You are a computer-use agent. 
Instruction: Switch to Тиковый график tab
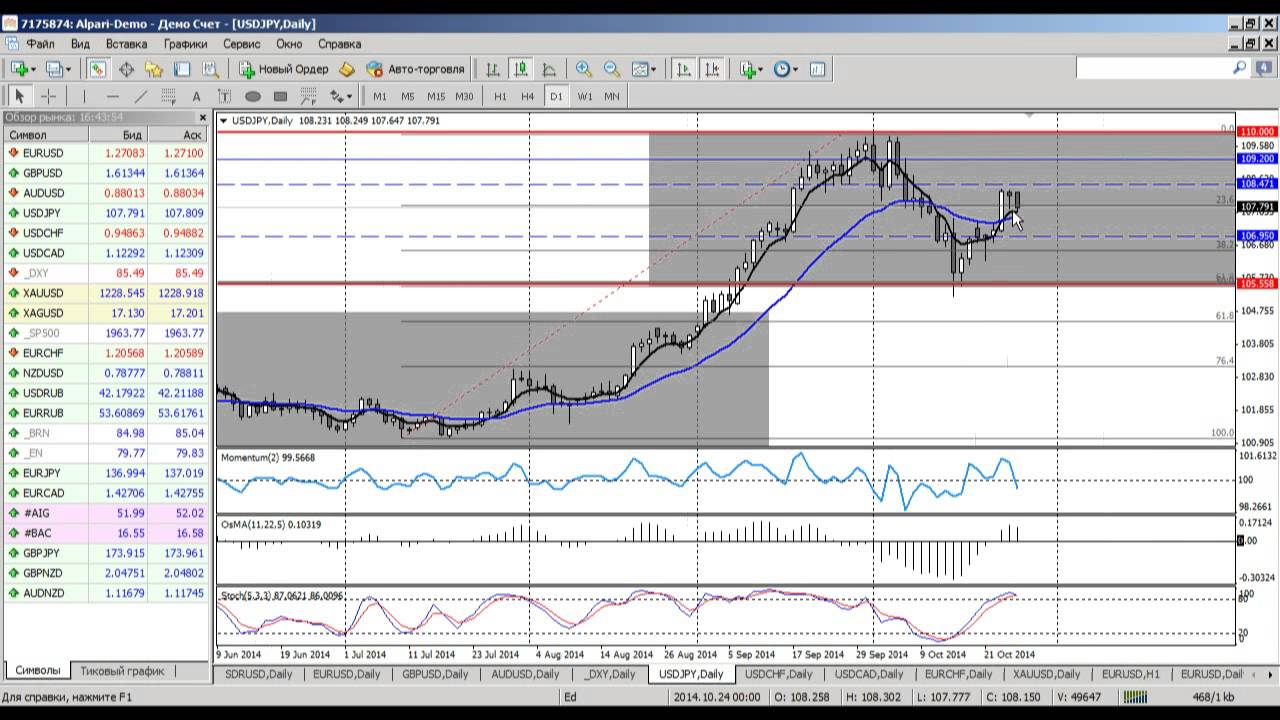(122, 670)
